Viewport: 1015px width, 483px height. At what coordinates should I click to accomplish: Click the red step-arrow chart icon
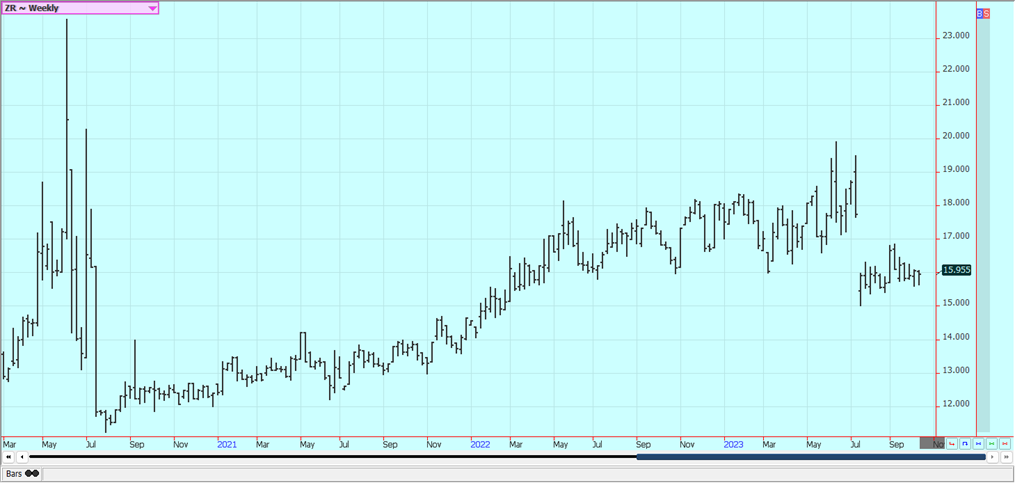(x=952, y=444)
